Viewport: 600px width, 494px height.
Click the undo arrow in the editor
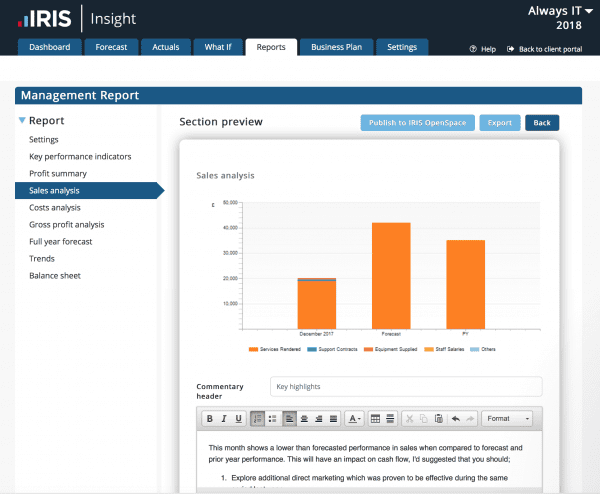[x=456, y=418]
